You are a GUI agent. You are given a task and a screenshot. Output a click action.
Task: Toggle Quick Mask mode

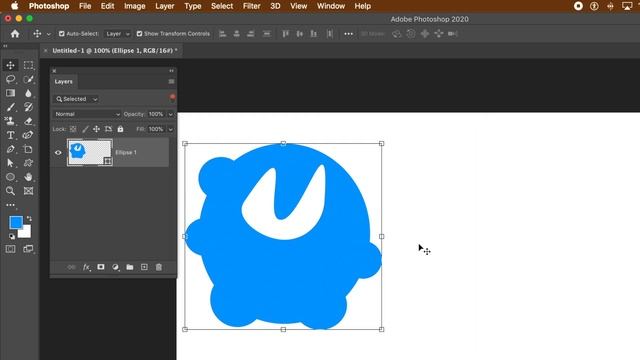coord(10,249)
